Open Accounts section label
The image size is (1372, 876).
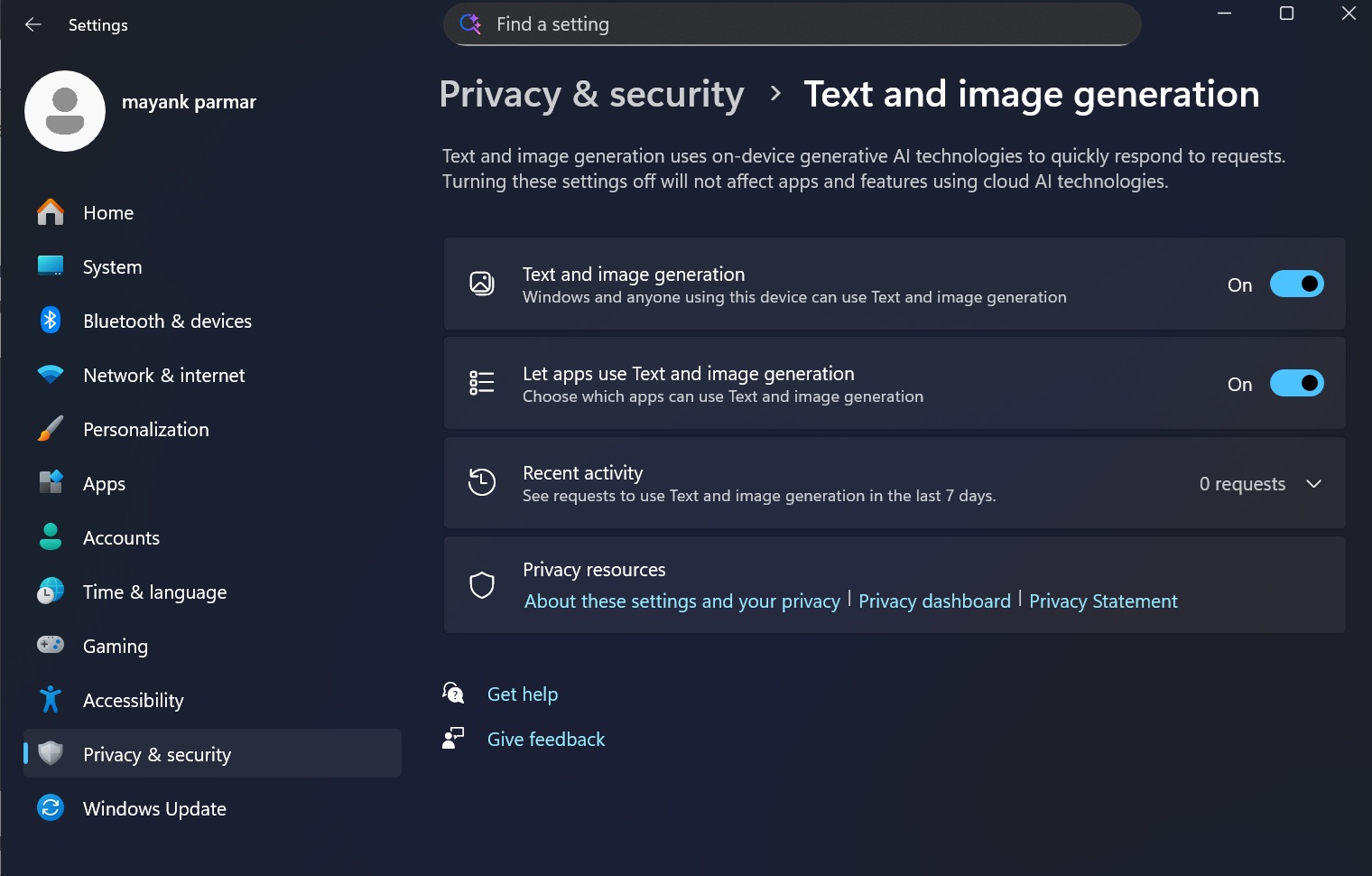121,537
